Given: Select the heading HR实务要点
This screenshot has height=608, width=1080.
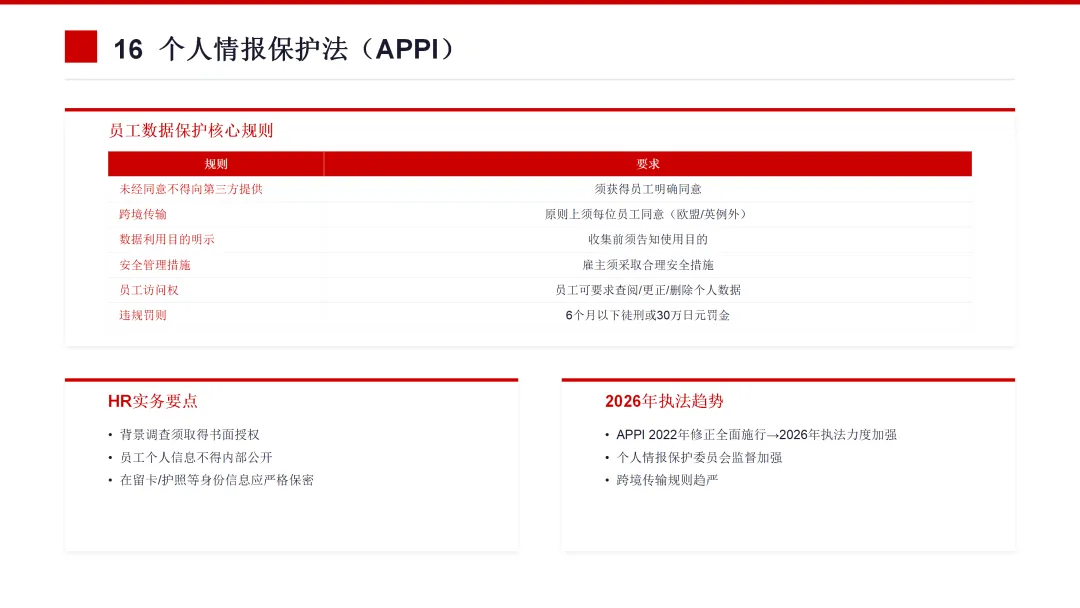Looking at the screenshot, I should [153, 401].
